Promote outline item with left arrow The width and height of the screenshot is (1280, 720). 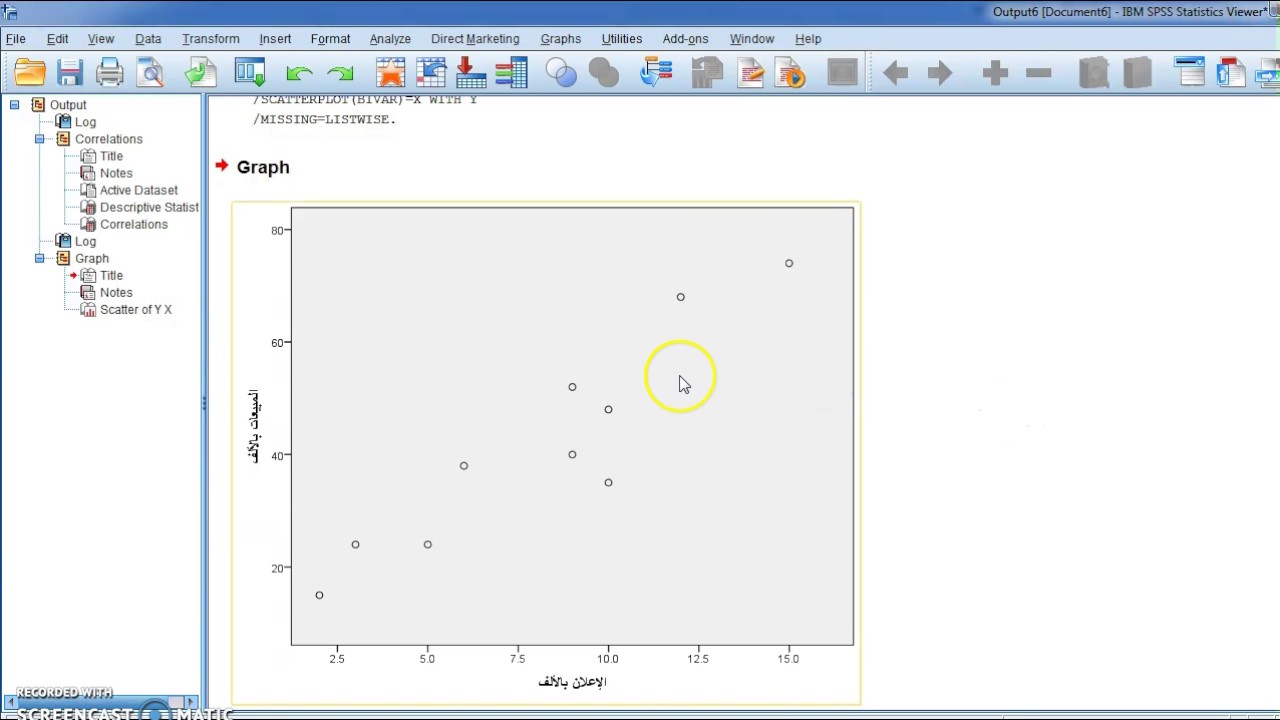[x=896, y=73]
